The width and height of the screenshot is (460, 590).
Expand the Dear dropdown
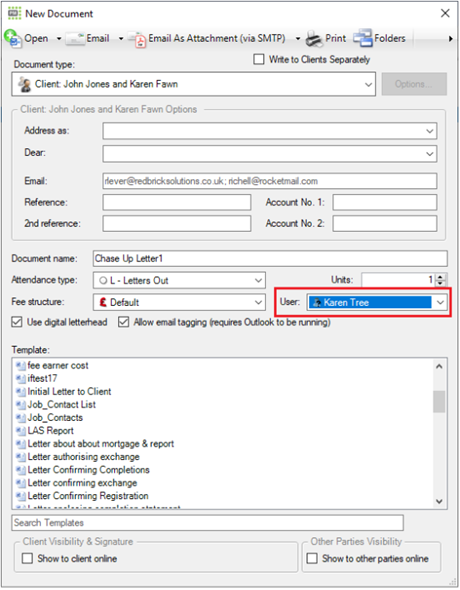point(430,154)
